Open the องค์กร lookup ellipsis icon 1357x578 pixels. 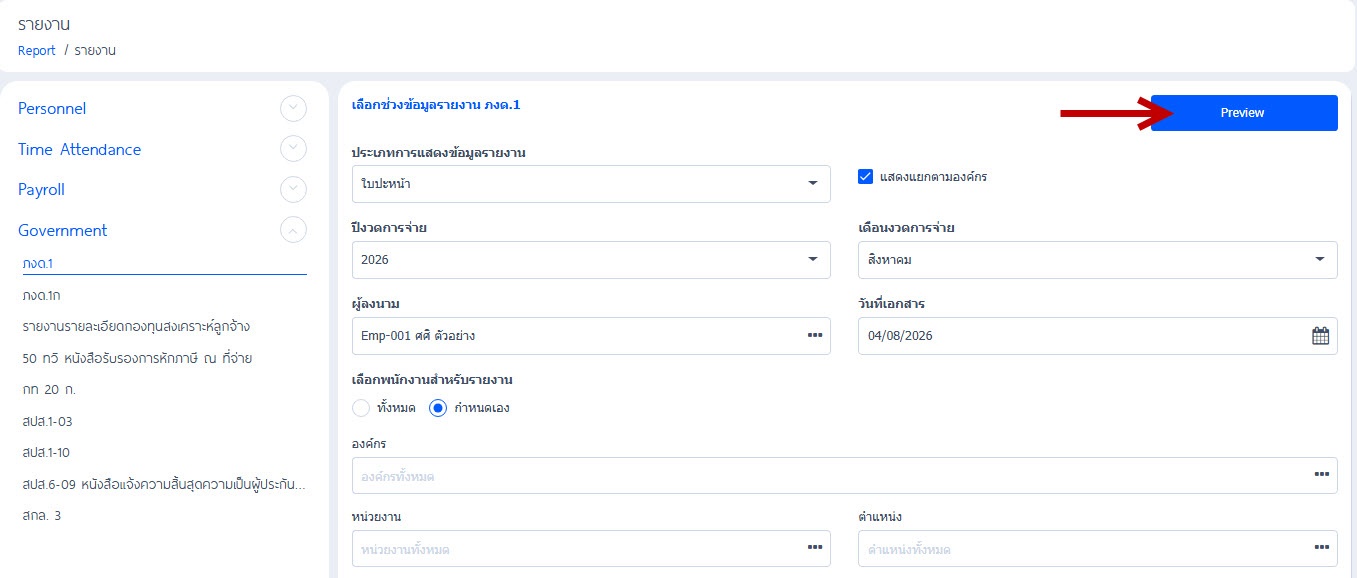(1321, 475)
